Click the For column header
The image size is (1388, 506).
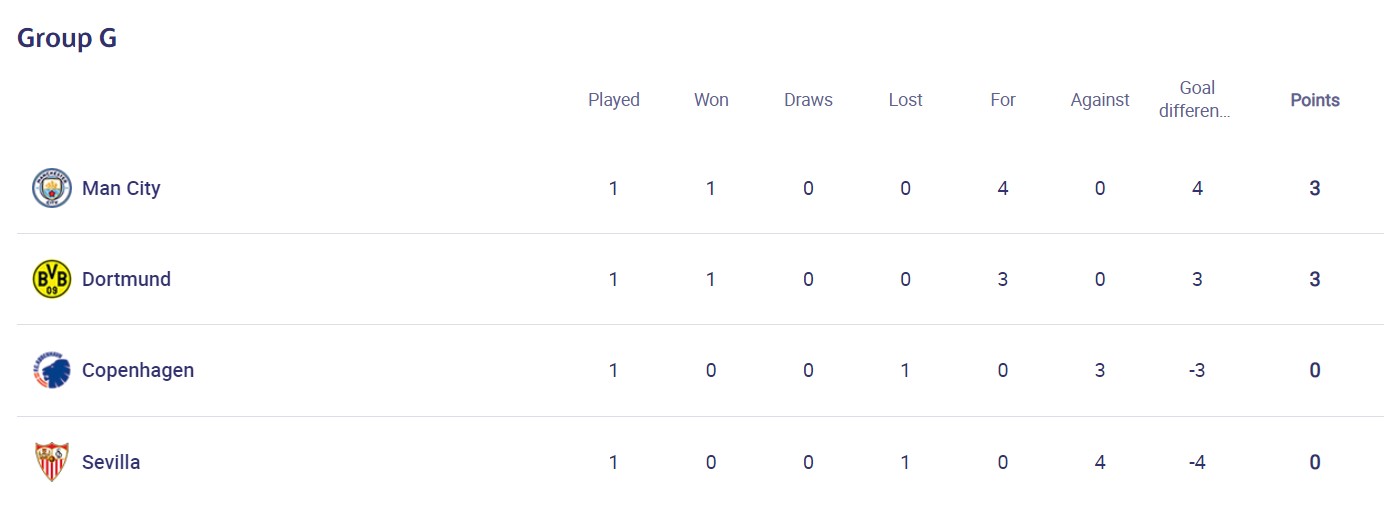click(1003, 100)
